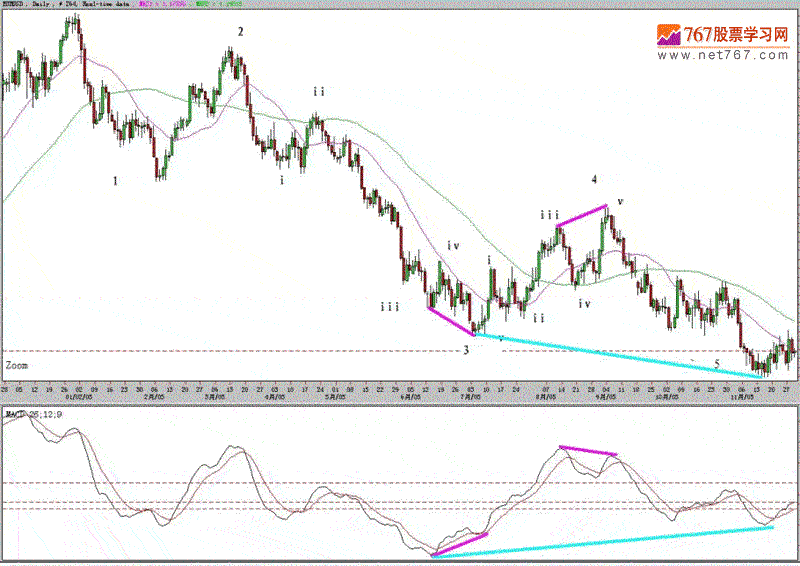Click the date axis below the price chart
Screen dimensions: 800x566
(x=400, y=392)
